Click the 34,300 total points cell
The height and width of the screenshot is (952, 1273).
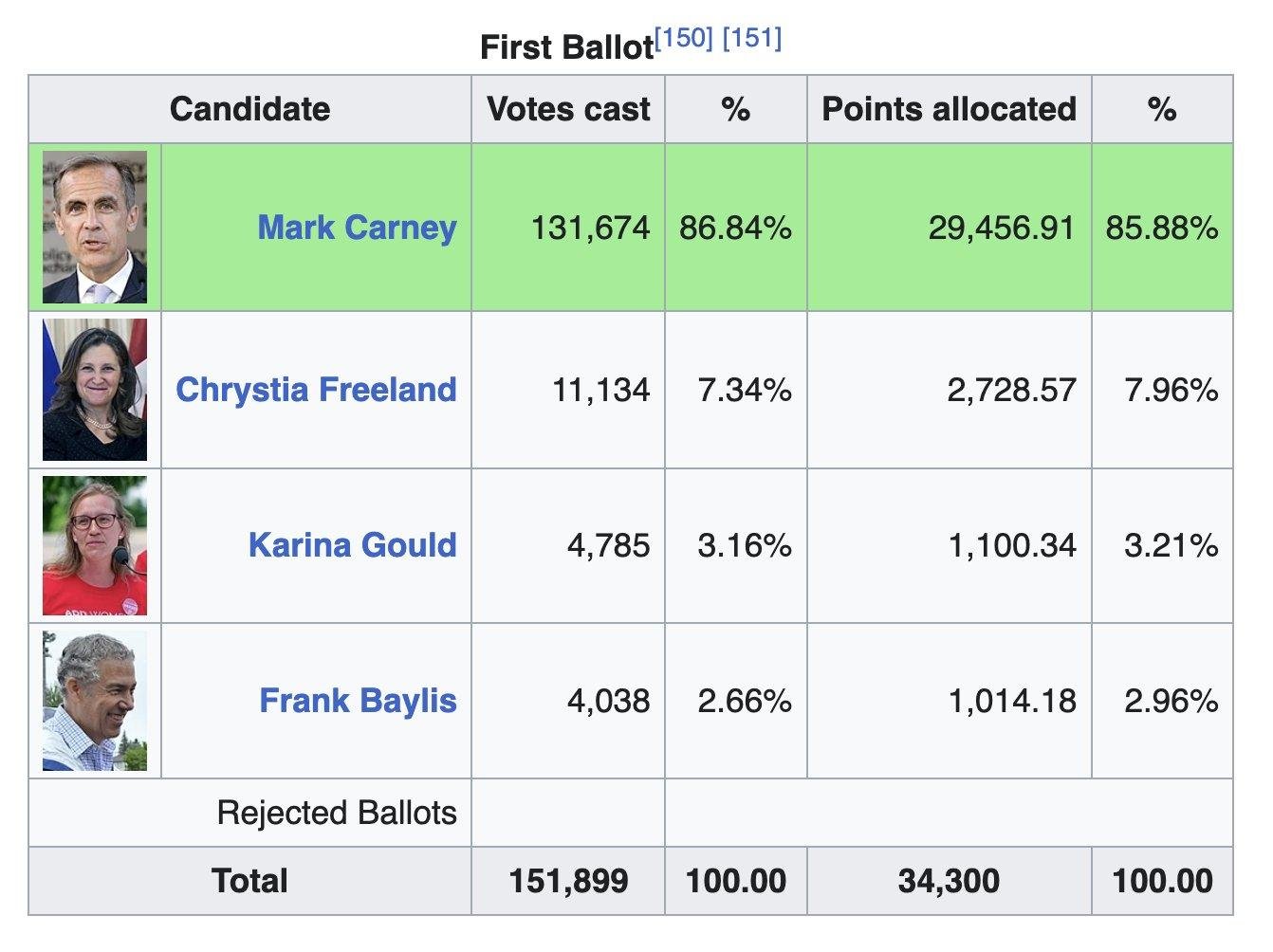tap(949, 881)
